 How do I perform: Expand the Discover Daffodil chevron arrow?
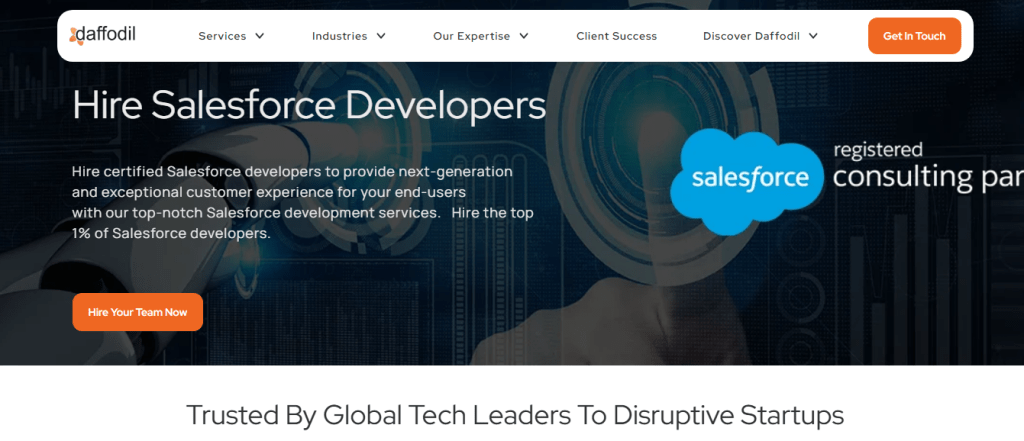tap(813, 36)
